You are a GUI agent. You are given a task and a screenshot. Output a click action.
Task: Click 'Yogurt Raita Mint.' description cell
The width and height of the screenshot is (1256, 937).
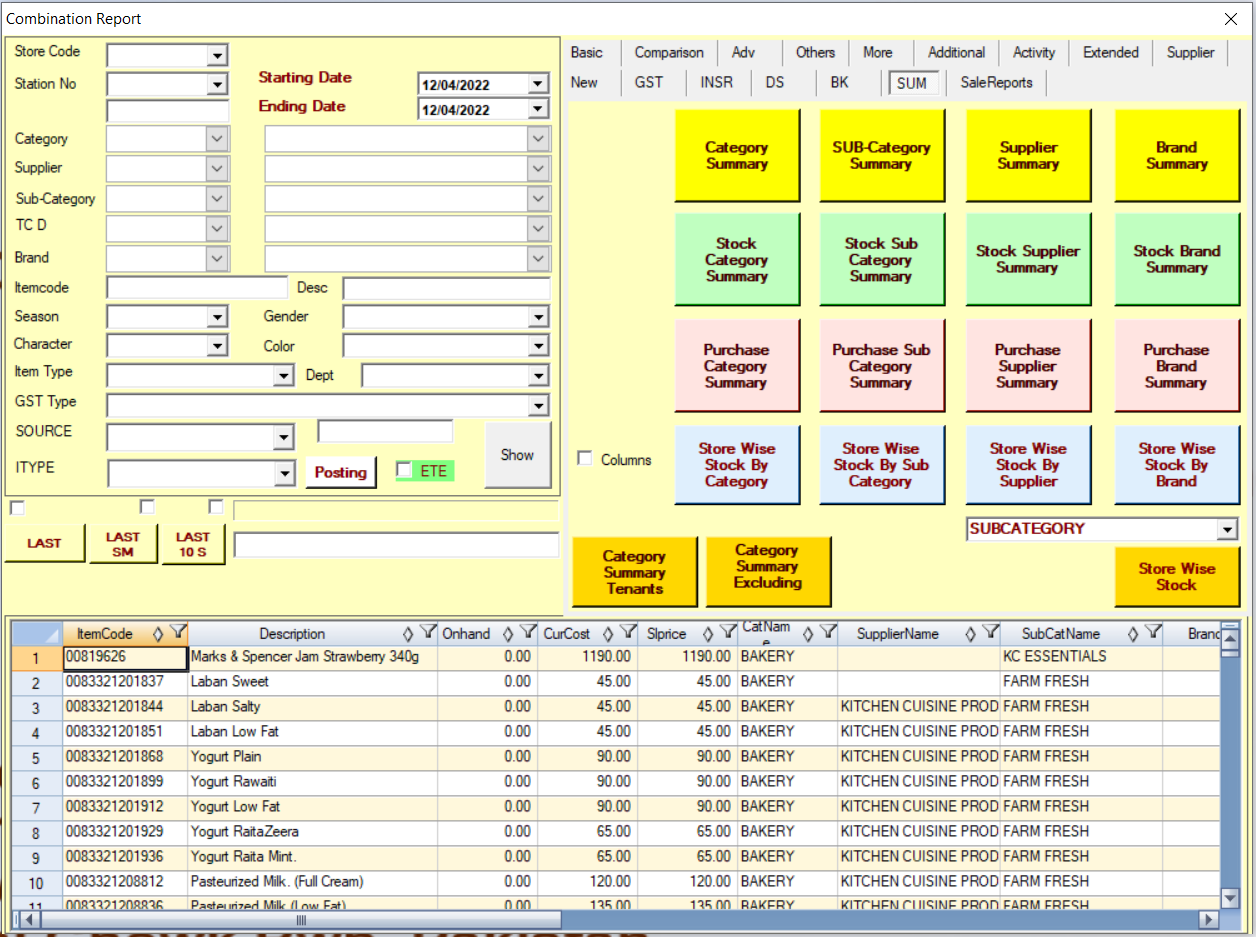click(x=312, y=857)
